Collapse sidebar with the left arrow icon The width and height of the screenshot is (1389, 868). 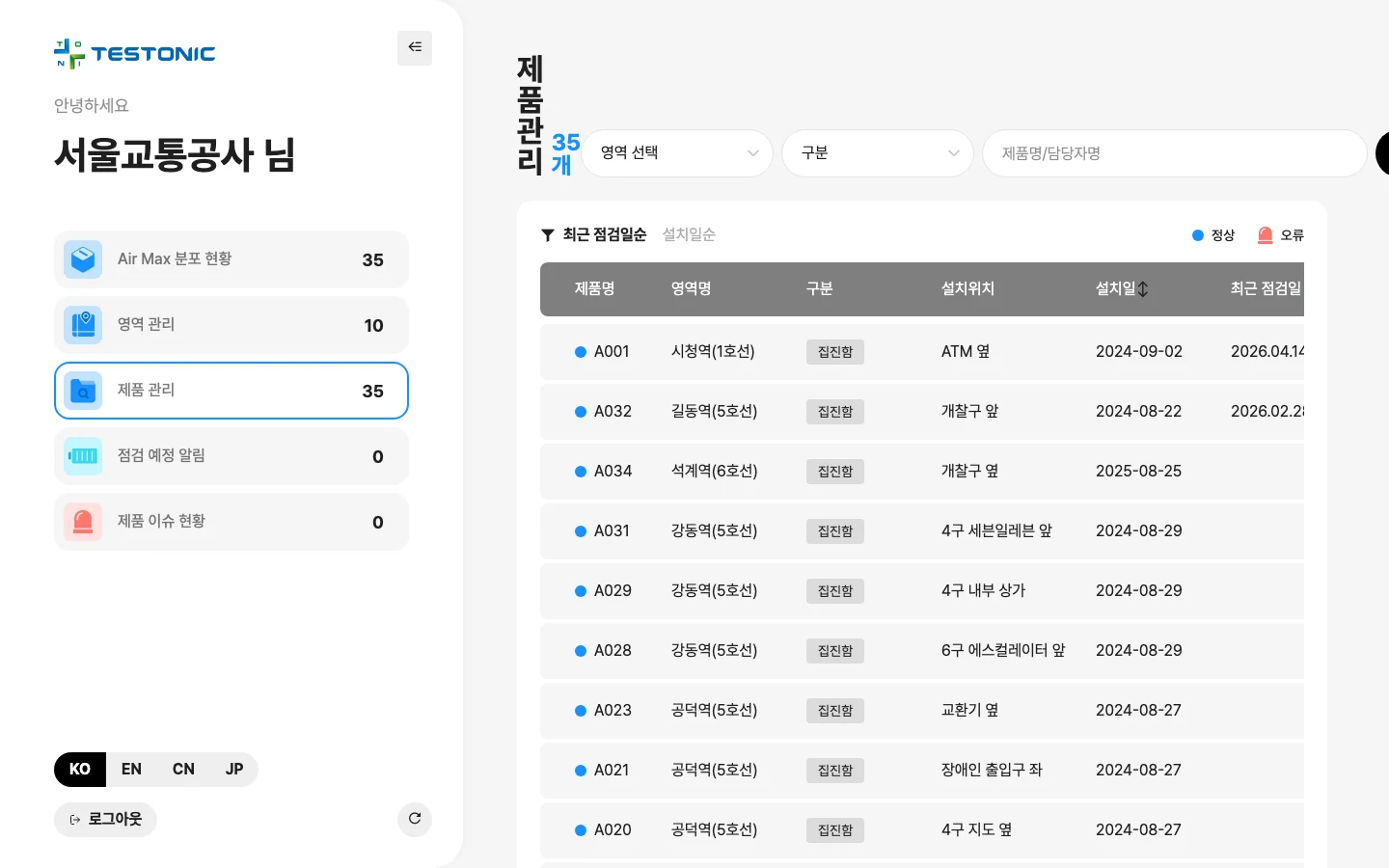(x=415, y=47)
